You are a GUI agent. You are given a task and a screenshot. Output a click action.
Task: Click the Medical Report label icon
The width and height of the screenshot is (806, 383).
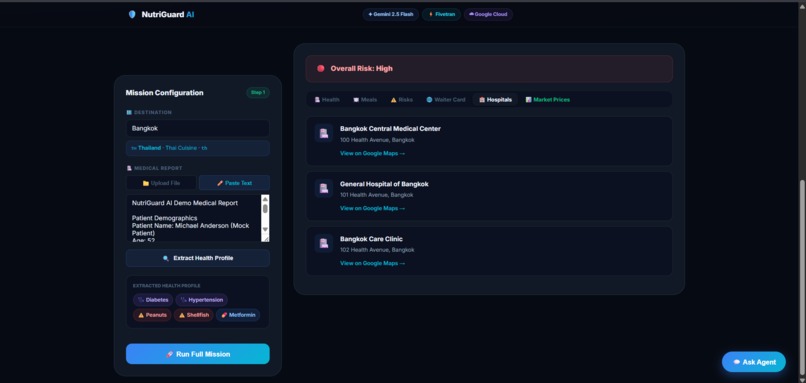pos(129,168)
